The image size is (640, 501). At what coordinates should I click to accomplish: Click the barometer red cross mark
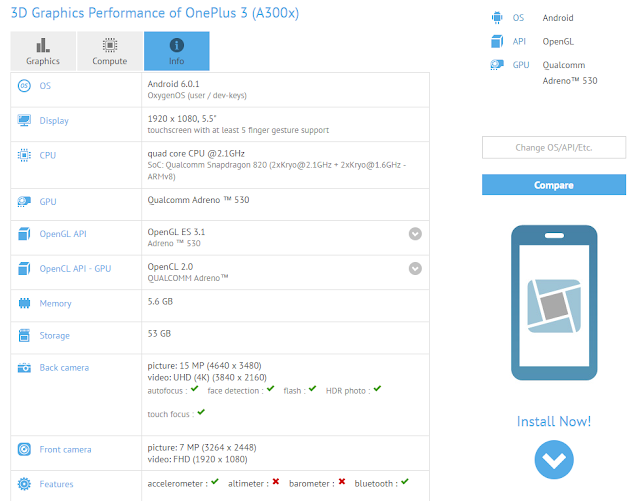coord(342,481)
